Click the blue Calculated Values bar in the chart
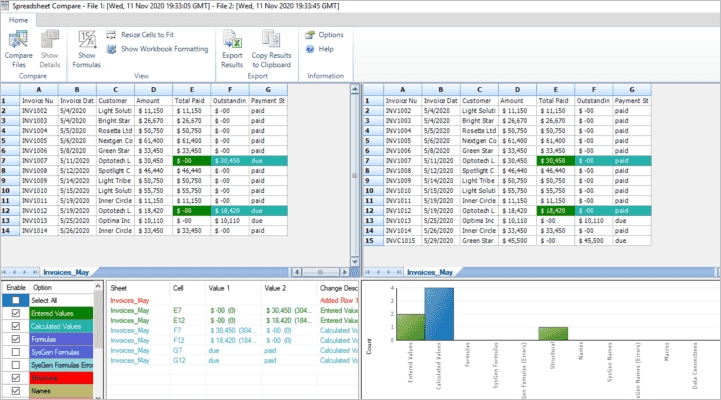Screen dimensions: 721x400 [439, 314]
